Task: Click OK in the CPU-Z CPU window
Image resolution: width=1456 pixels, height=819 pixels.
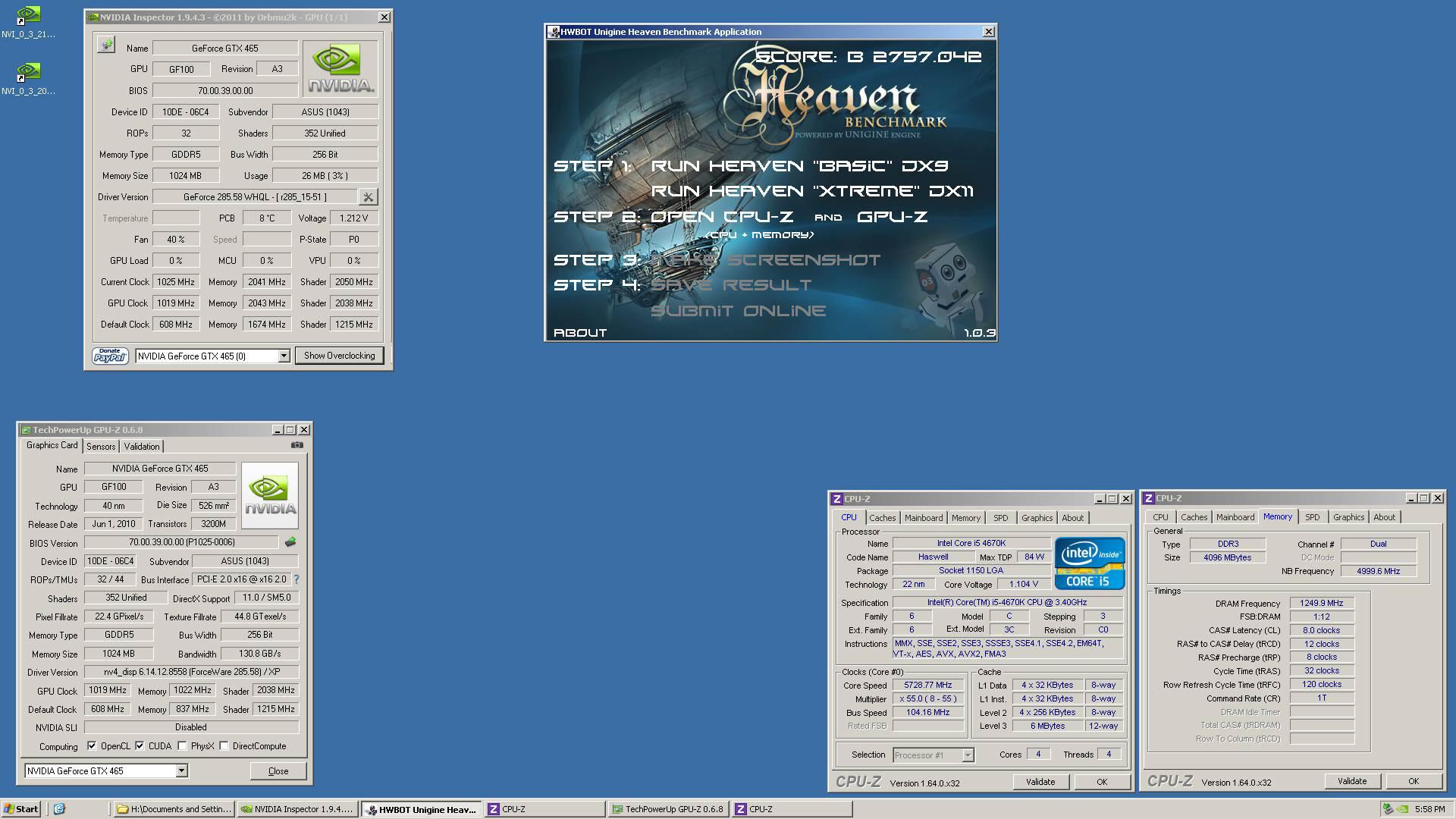Action: click(1102, 782)
